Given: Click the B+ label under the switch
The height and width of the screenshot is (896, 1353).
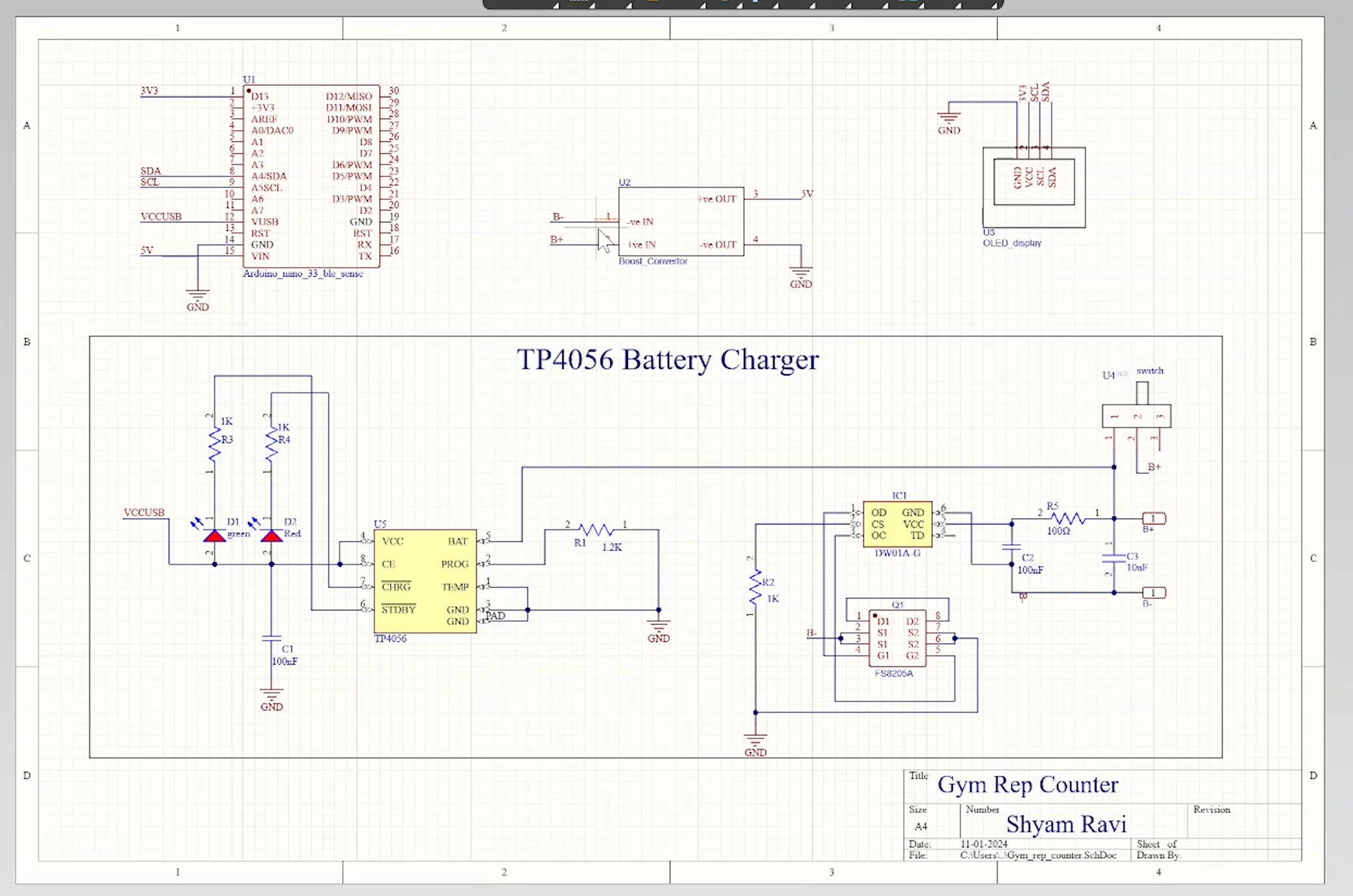Looking at the screenshot, I should (x=1154, y=467).
